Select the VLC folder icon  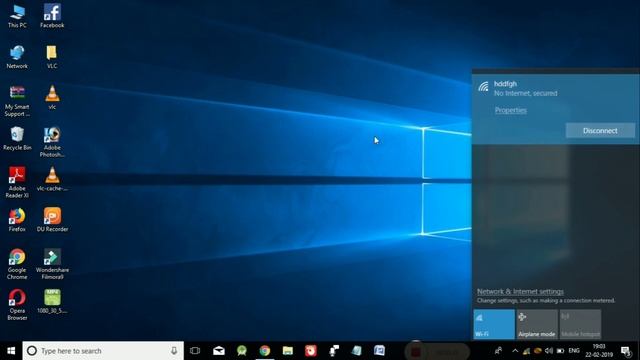click(52, 57)
